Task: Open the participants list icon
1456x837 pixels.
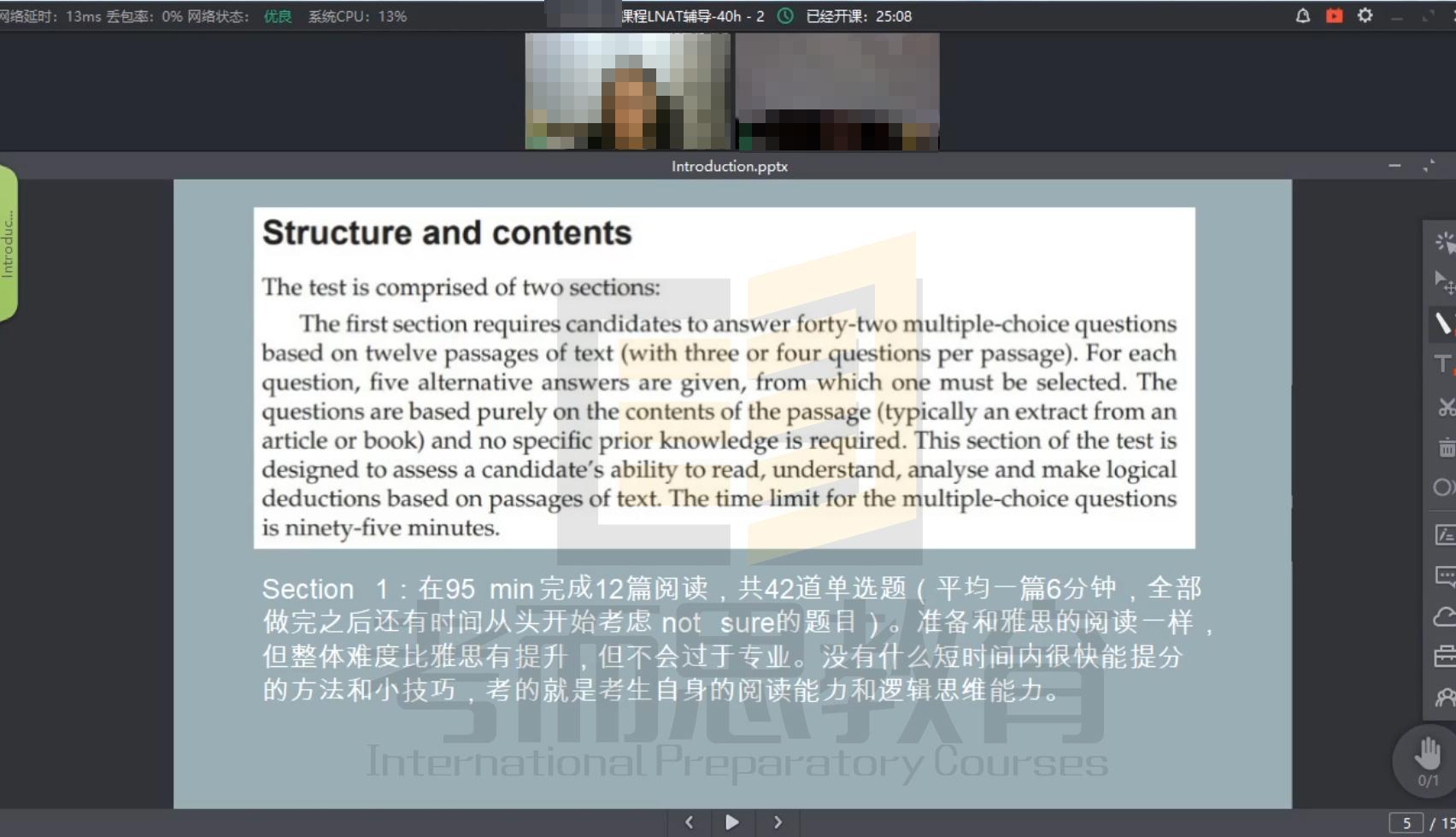Action: [1444, 698]
